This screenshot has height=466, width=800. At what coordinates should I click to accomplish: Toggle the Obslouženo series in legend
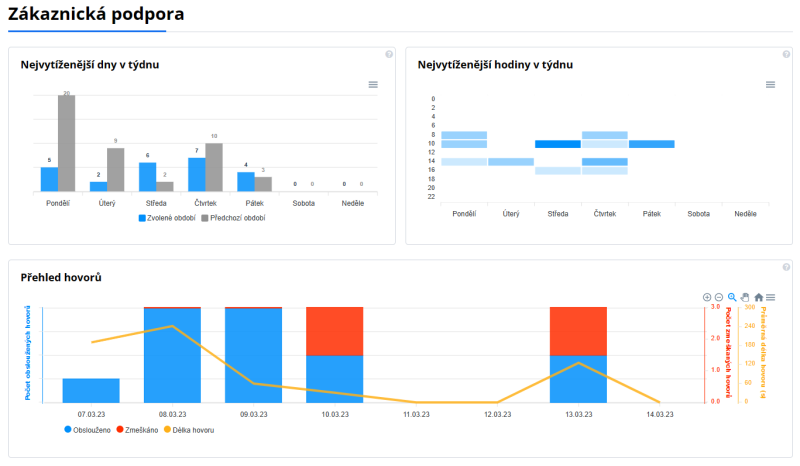[92, 430]
